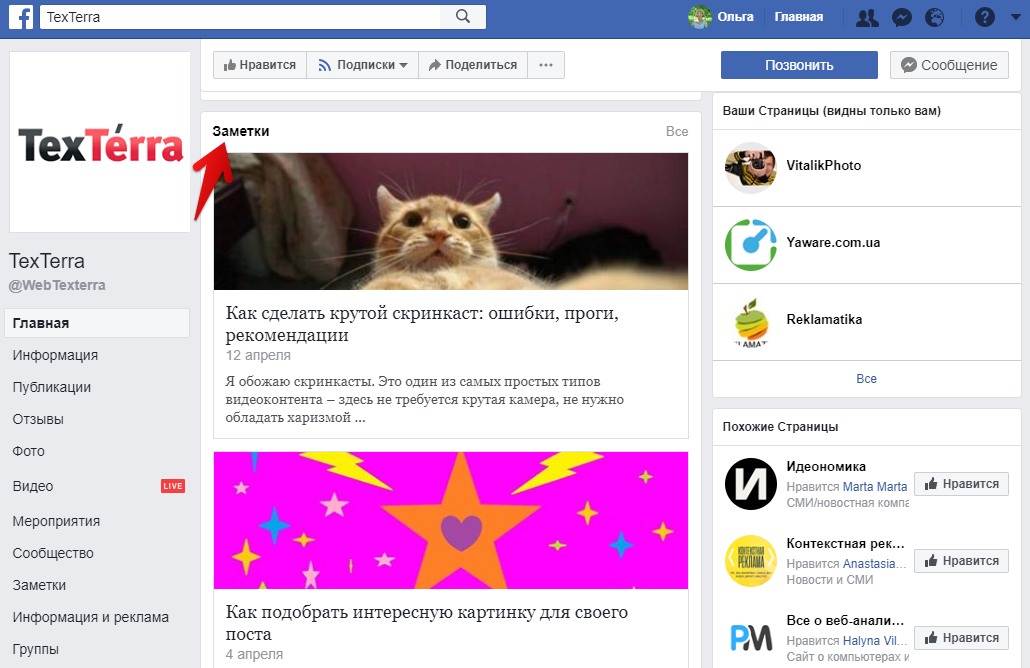Viewport: 1030px width, 668px height.
Task: Click the search magnifier icon
Action: [x=463, y=16]
